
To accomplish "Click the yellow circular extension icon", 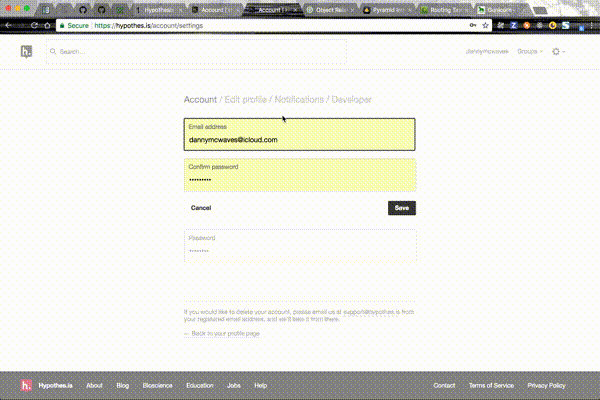I will (x=552, y=25).
